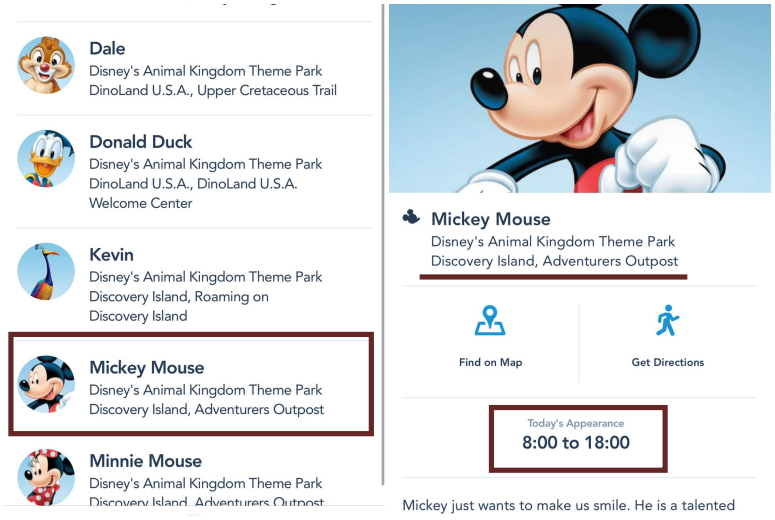Image resolution: width=775 pixels, height=520 pixels.
Task: Tap Donald Duck's round avatar picture
Action: (x=46, y=159)
